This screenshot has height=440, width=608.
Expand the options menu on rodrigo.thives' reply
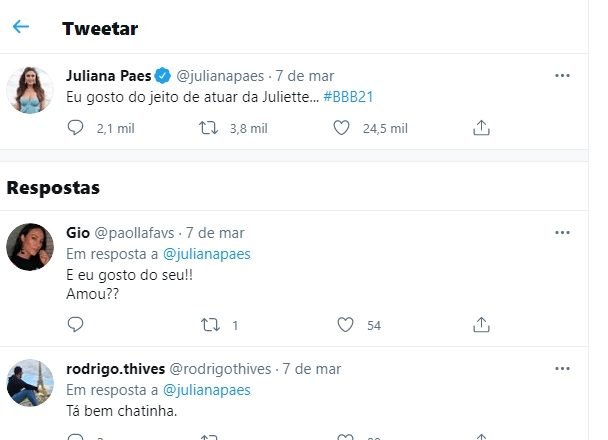click(562, 370)
